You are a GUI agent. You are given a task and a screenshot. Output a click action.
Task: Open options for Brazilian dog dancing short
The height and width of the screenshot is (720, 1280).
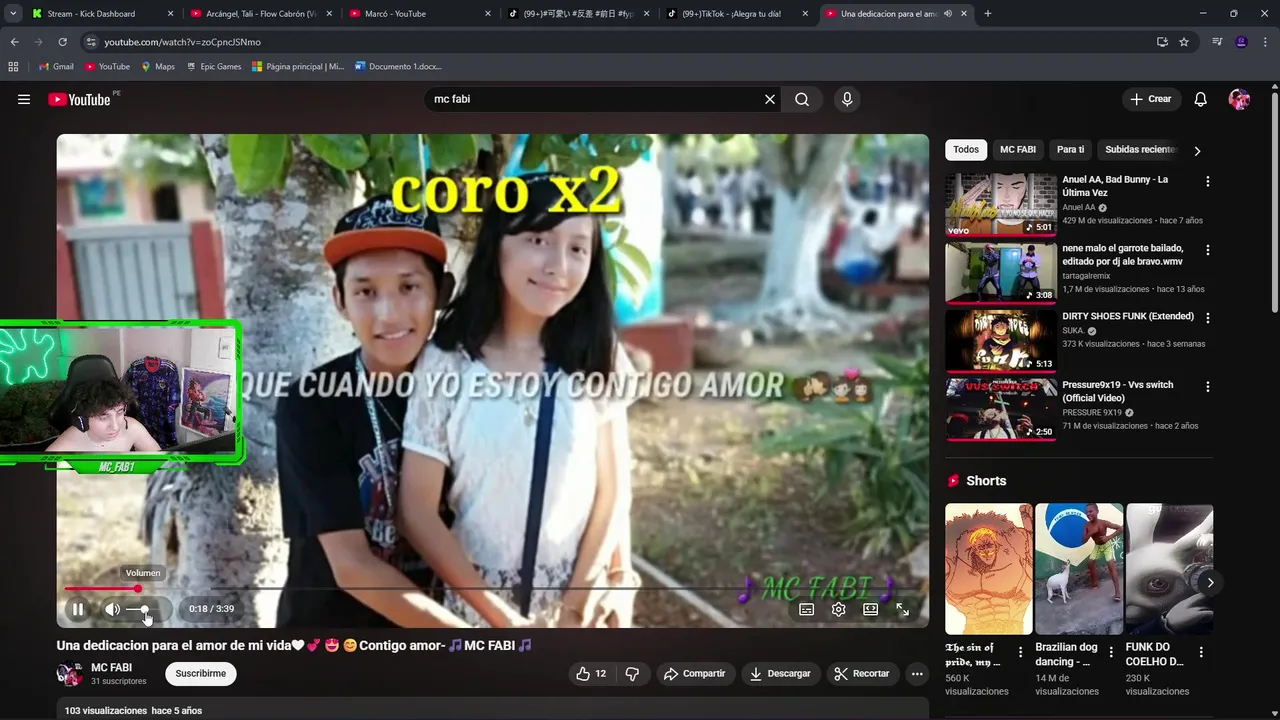coord(1111,652)
